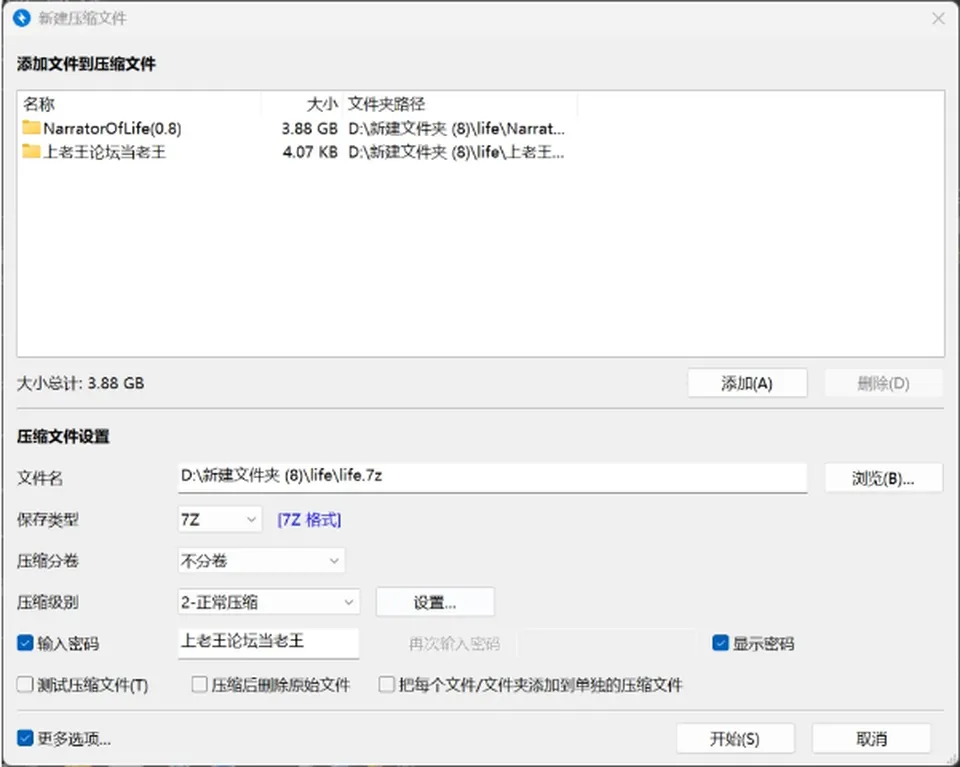Viewport: 960px width, 767px height.
Task: Click the path D:\新建文件夹 (8)\life\上老王...
Action: tap(456, 152)
